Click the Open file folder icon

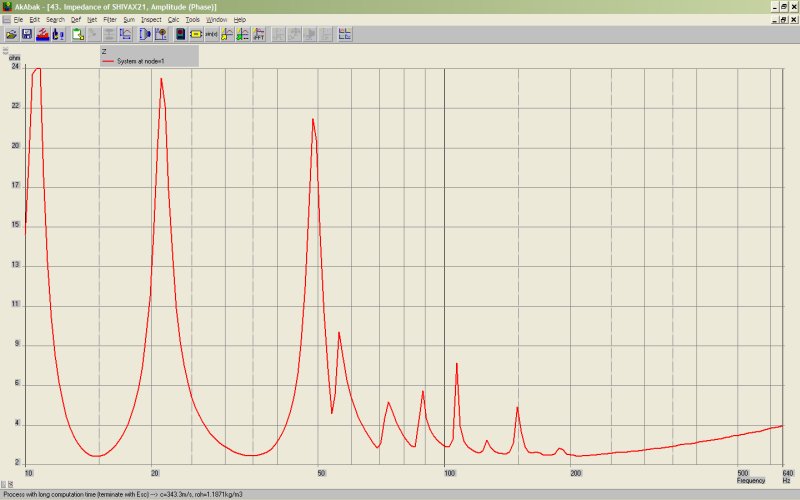click(11, 34)
